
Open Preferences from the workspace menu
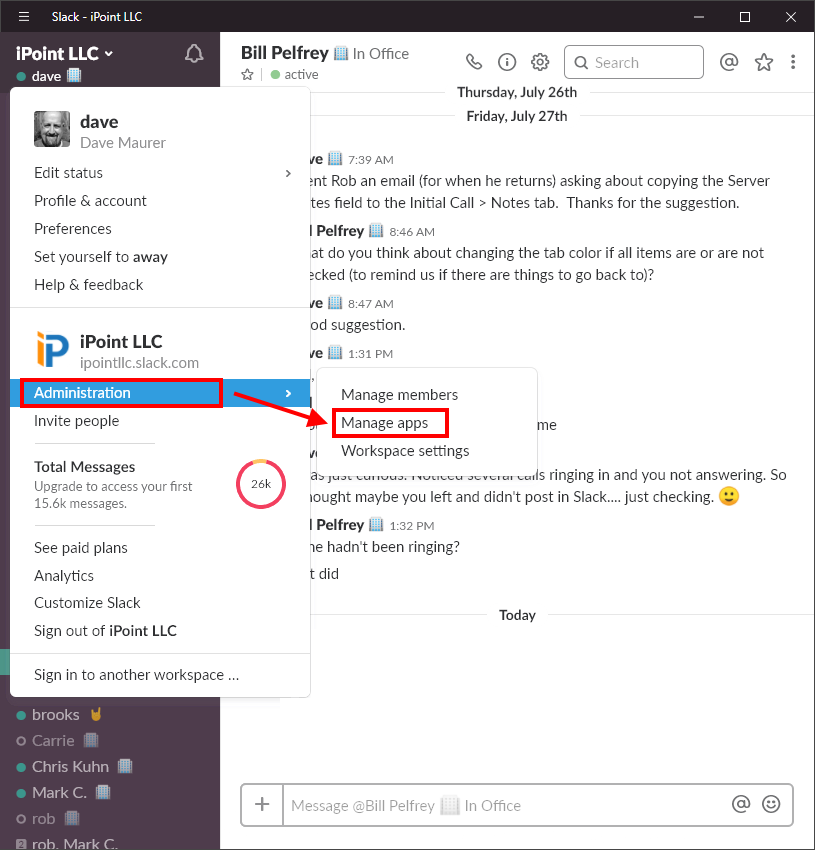point(73,228)
